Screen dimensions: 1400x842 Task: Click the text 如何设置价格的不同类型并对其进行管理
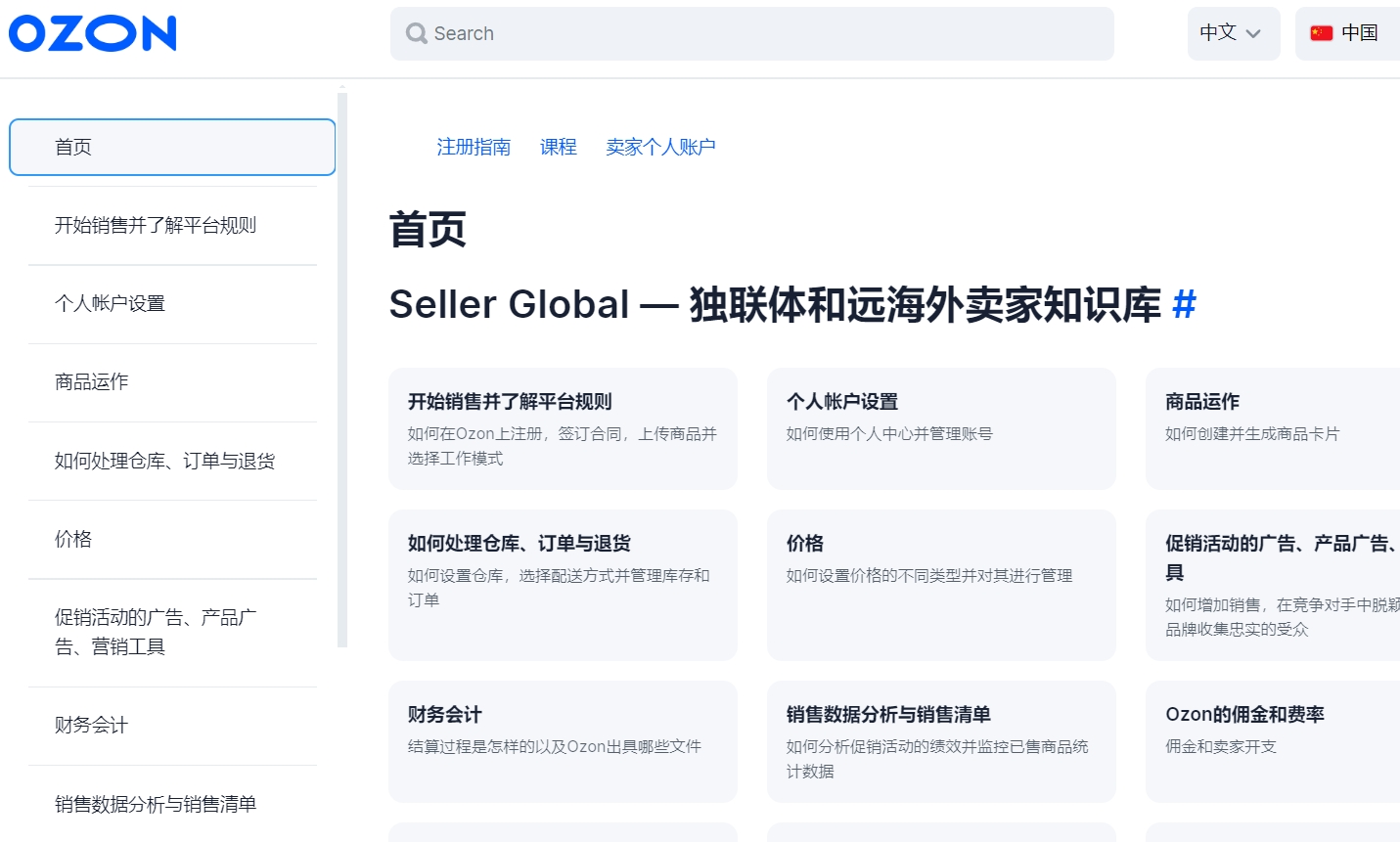tap(929, 575)
